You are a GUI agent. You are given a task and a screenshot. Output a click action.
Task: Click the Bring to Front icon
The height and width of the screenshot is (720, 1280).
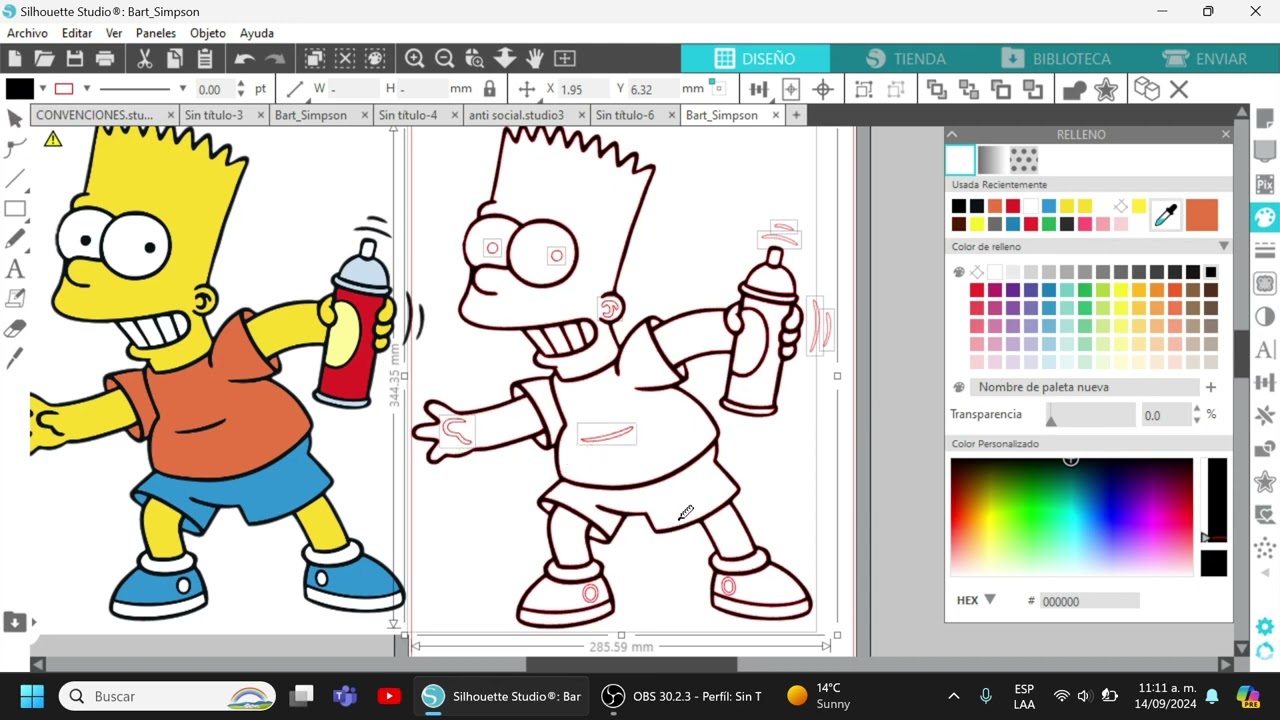tap(937, 89)
